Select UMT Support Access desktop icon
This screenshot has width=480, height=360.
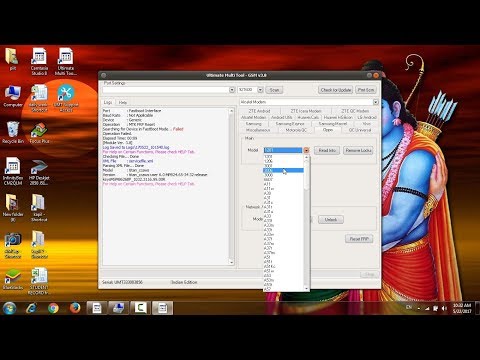pyautogui.click(x=66, y=98)
